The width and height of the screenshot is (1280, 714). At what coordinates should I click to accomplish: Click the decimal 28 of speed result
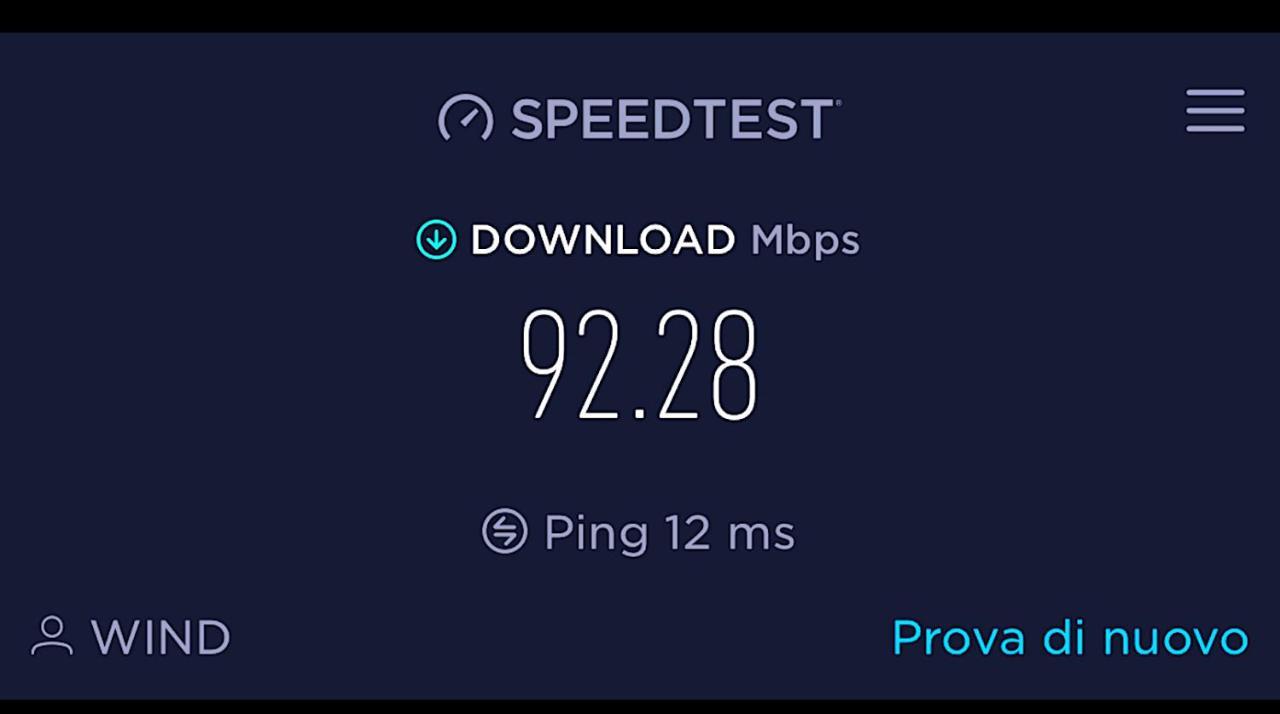[705, 365]
